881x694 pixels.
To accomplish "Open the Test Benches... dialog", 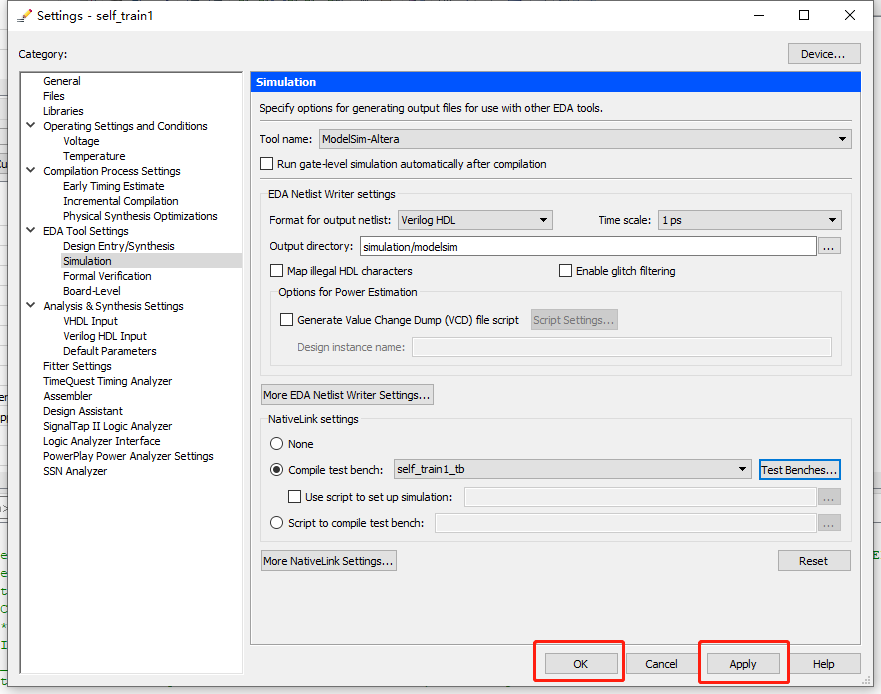I will (x=800, y=470).
